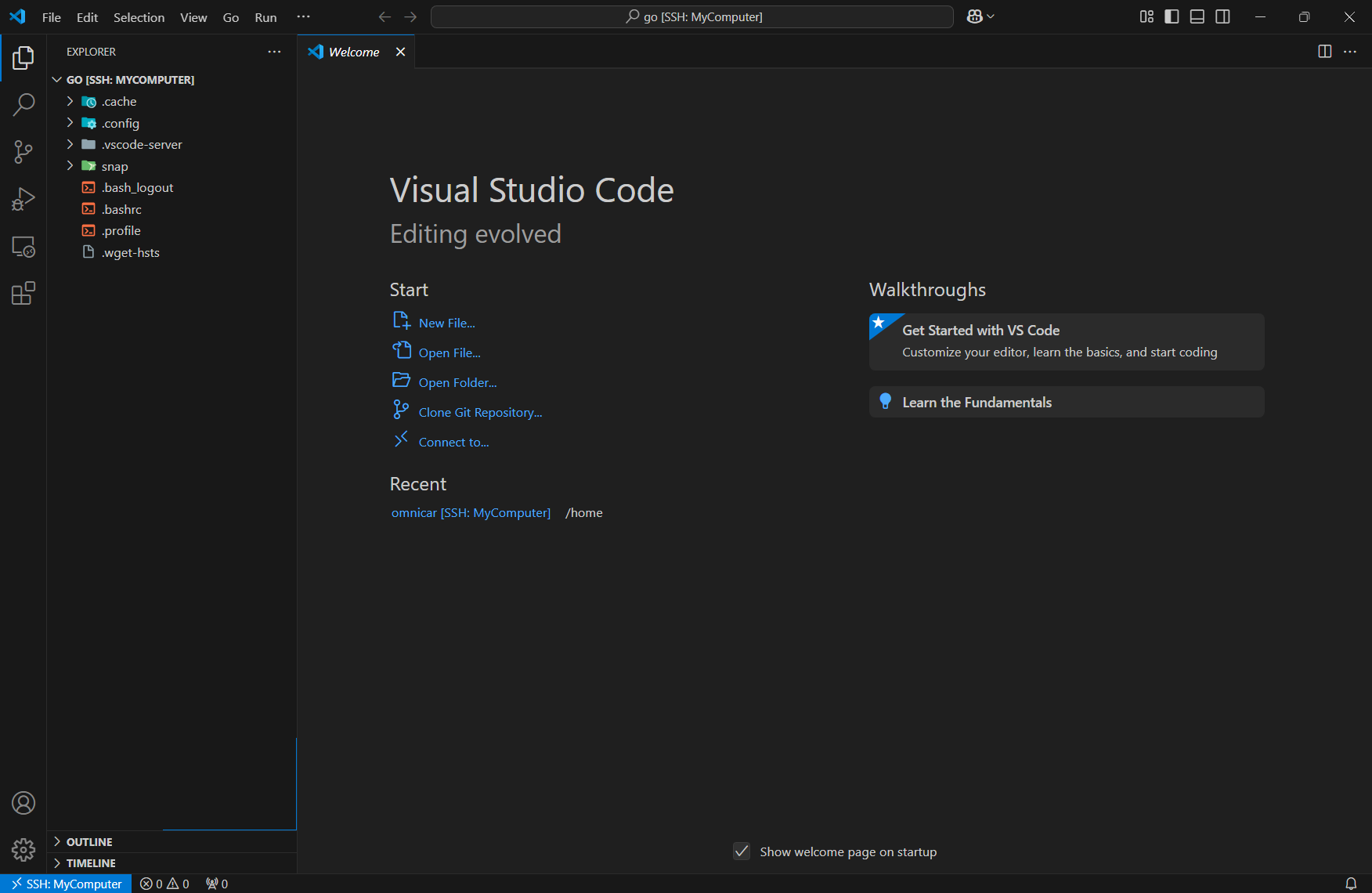The width and height of the screenshot is (1372, 893).
Task: Open the Source Control view
Action: 23,152
